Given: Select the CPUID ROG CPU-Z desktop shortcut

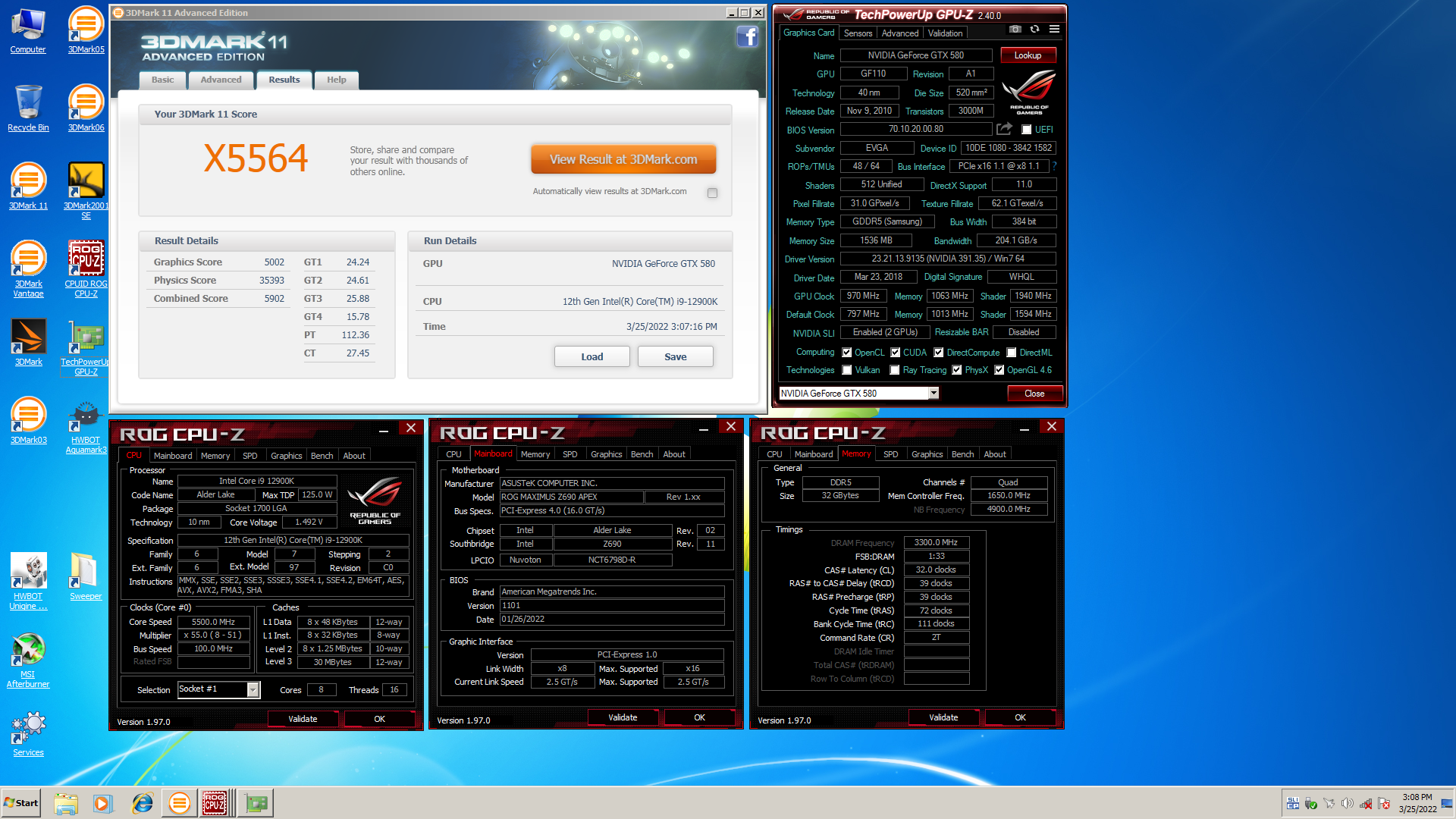Looking at the screenshot, I should click(x=86, y=269).
